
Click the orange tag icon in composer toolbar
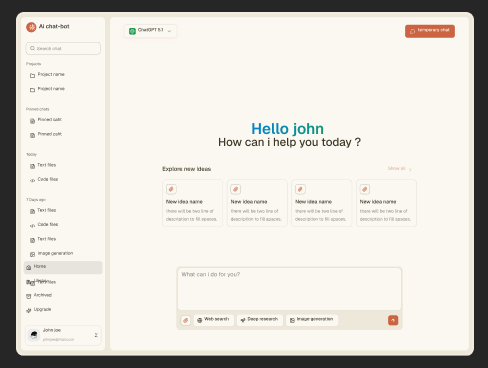click(x=186, y=320)
